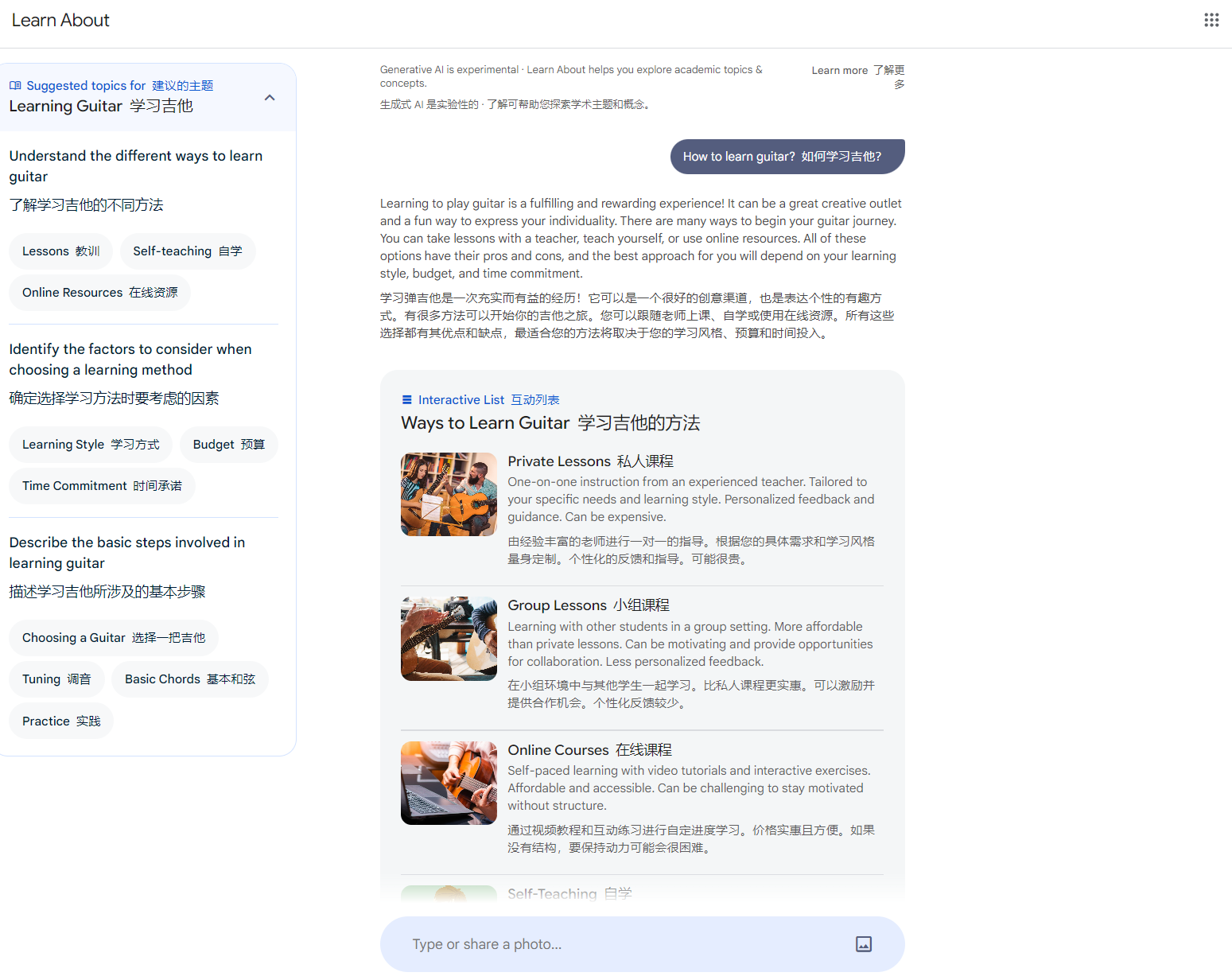Select the Choosing a Guitar chip
This screenshot has height=980, width=1232.
click(114, 638)
